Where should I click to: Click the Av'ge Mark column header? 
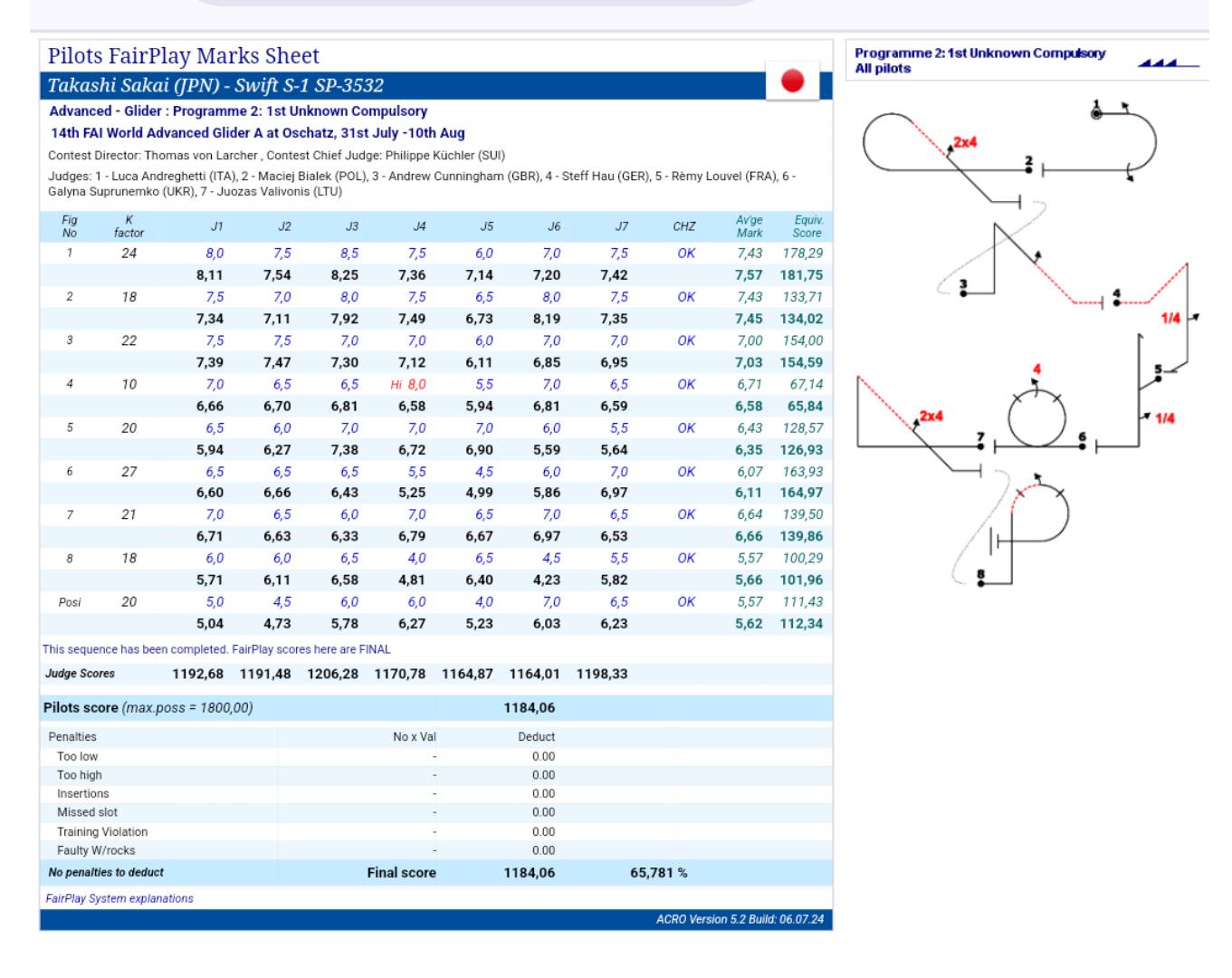(x=750, y=226)
